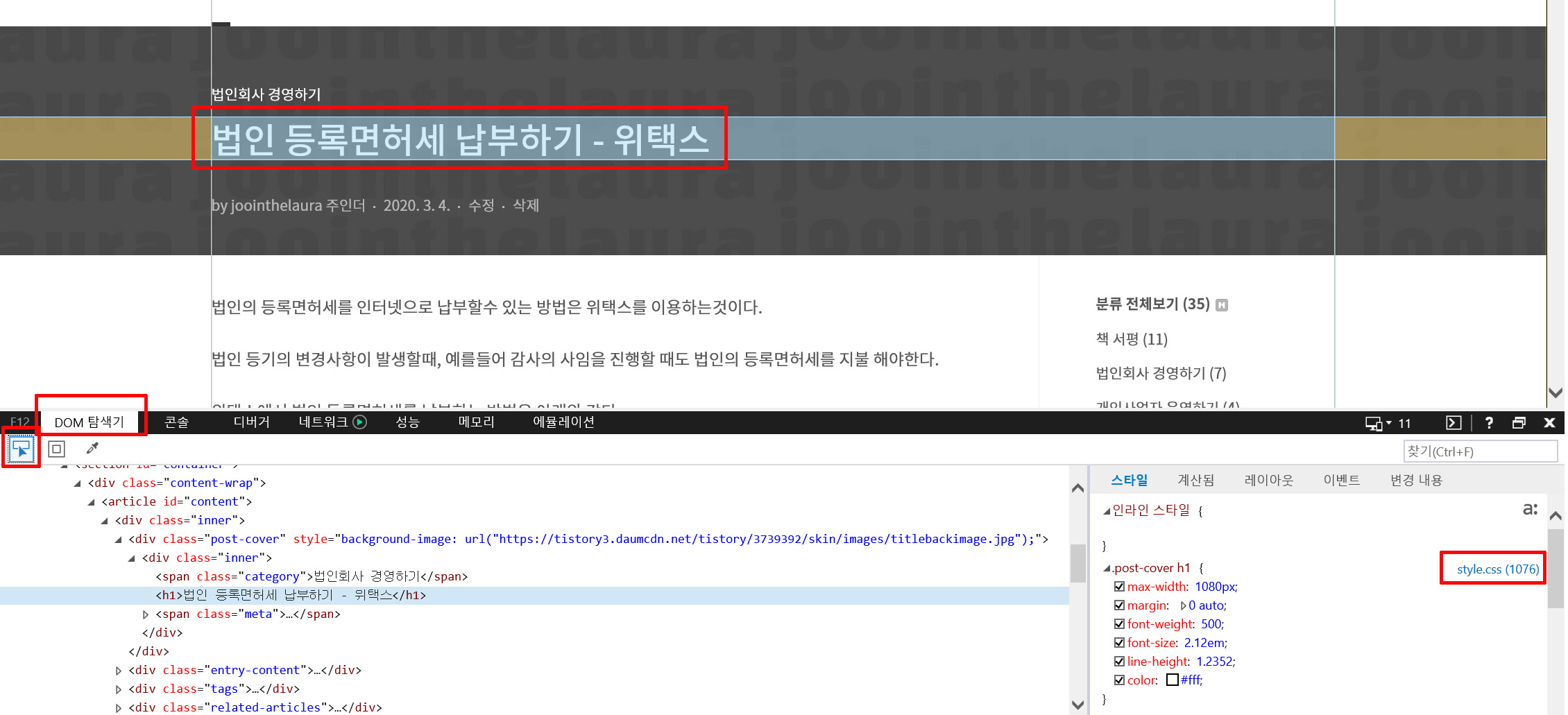Uncheck the font-weight property checkbox
The height and width of the screenshot is (715, 1568).
click(x=1119, y=624)
